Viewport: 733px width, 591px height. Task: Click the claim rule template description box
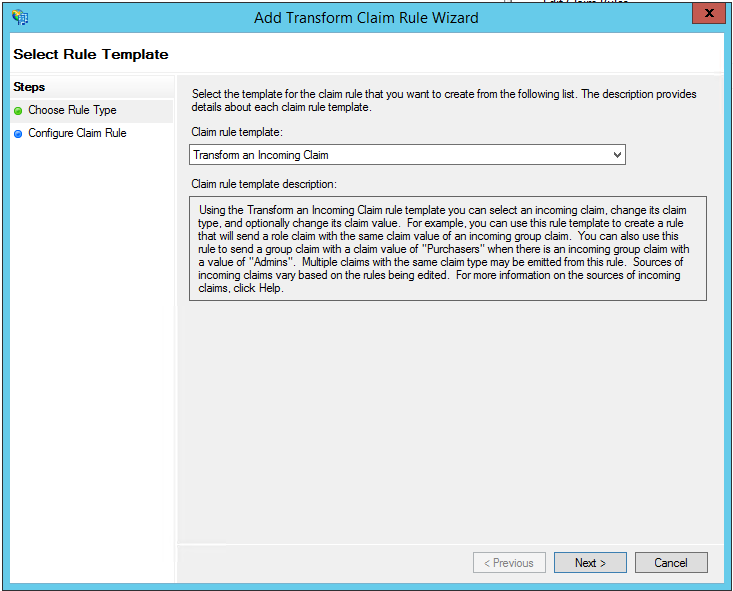point(448,248)
